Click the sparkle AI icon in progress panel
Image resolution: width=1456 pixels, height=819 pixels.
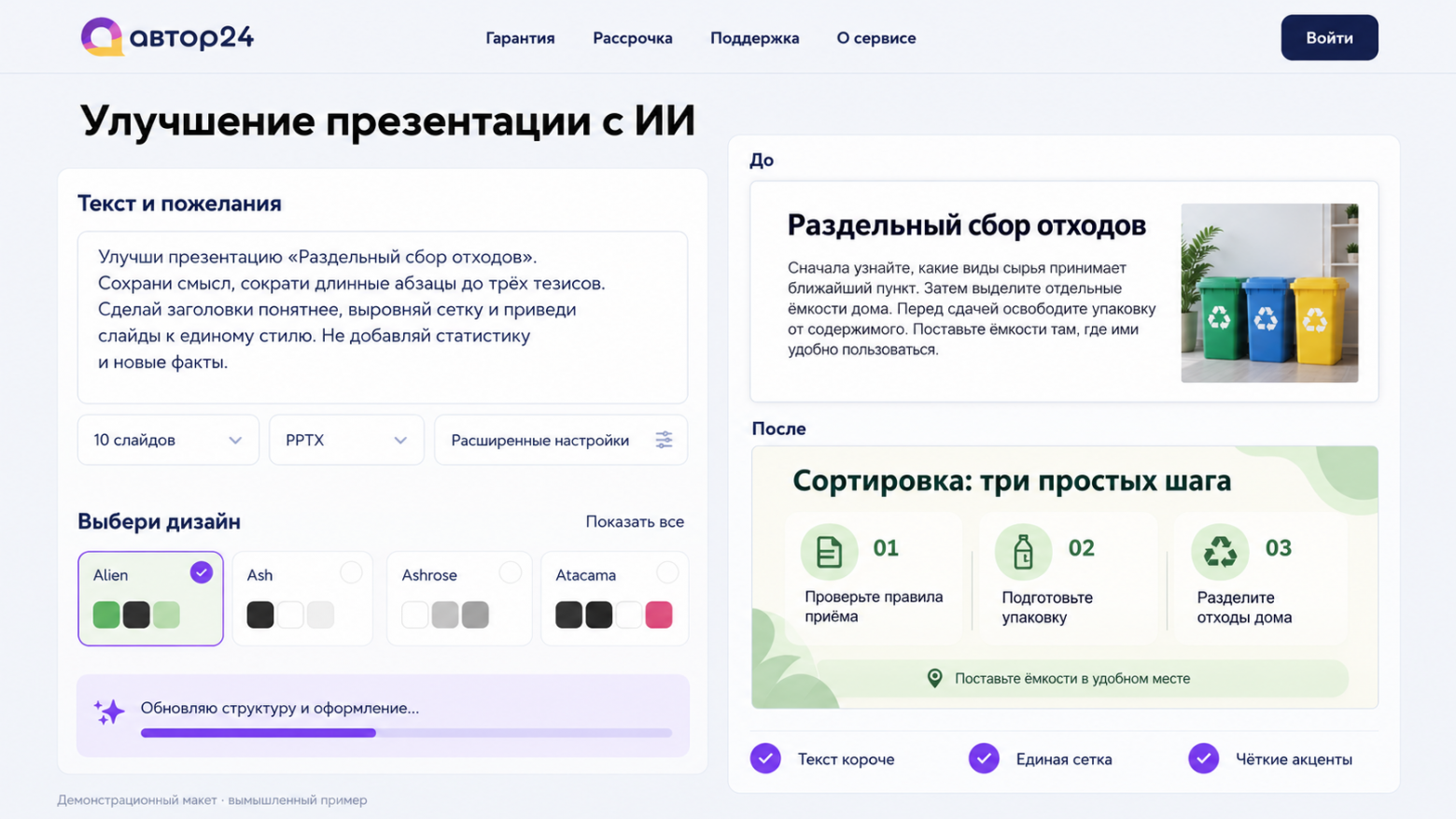(x=108, y=712)
